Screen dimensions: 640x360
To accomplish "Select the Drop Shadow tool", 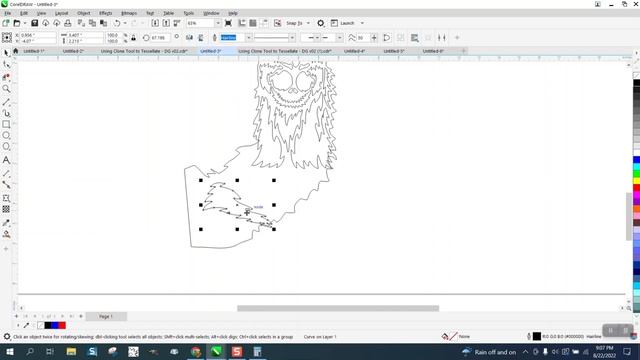I will pyautogui.click(x=6, y=198).
